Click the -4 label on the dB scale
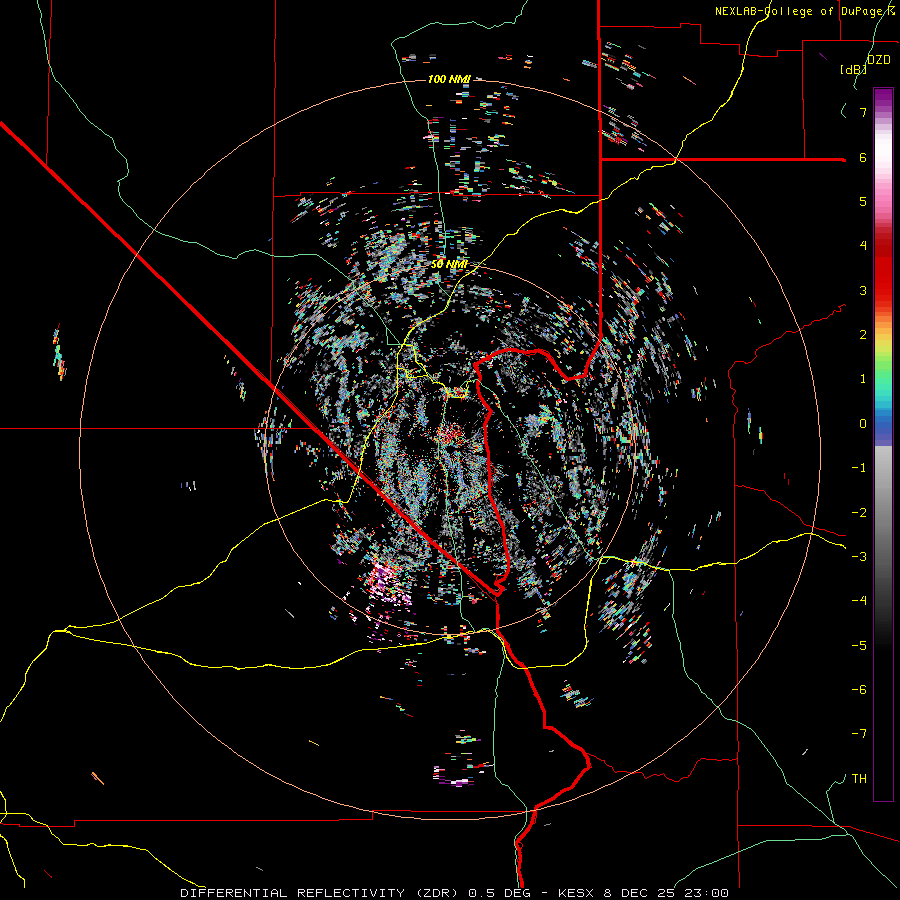The width and height of the screenshot is (900, 900). click(859, 600)
